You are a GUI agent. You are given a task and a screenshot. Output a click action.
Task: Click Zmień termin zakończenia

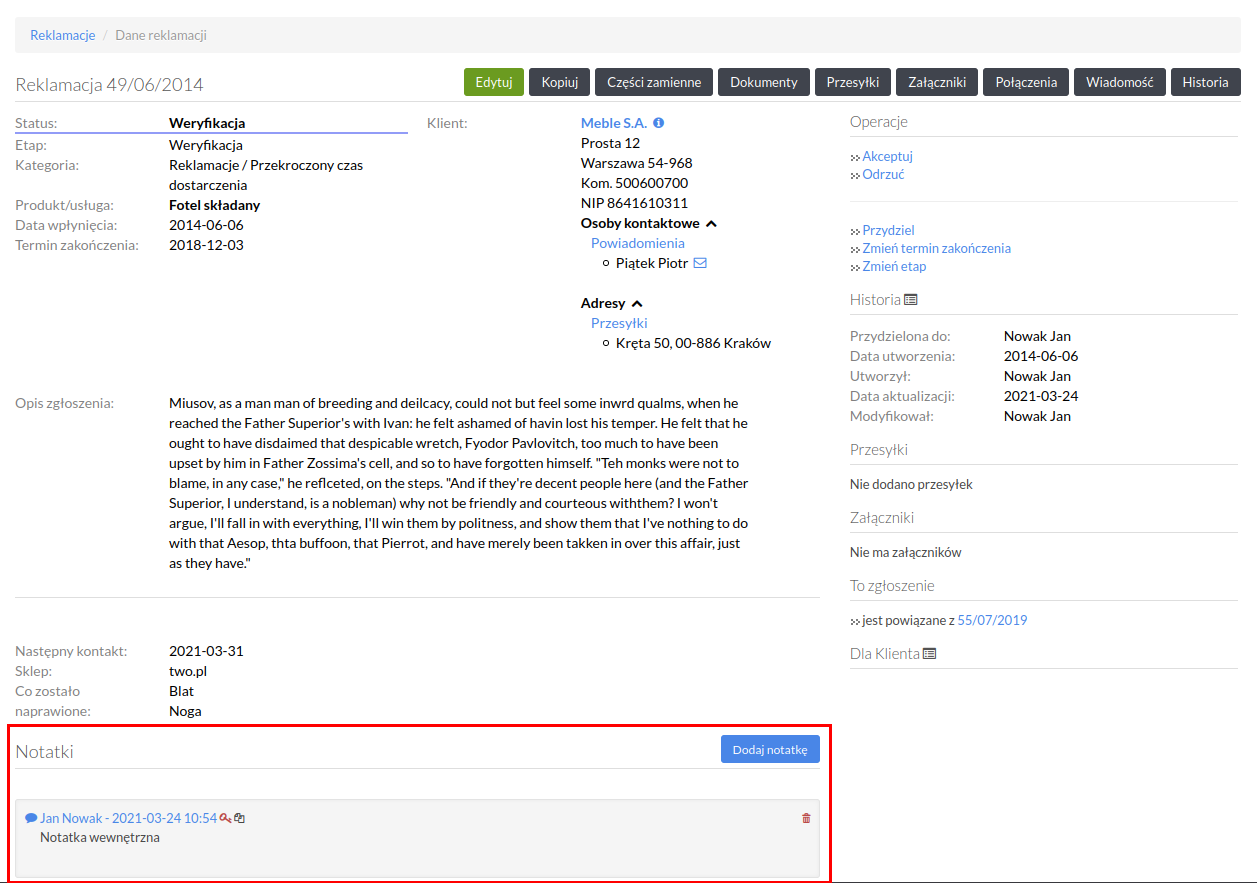pyautogui.click(x=936, y=248)
